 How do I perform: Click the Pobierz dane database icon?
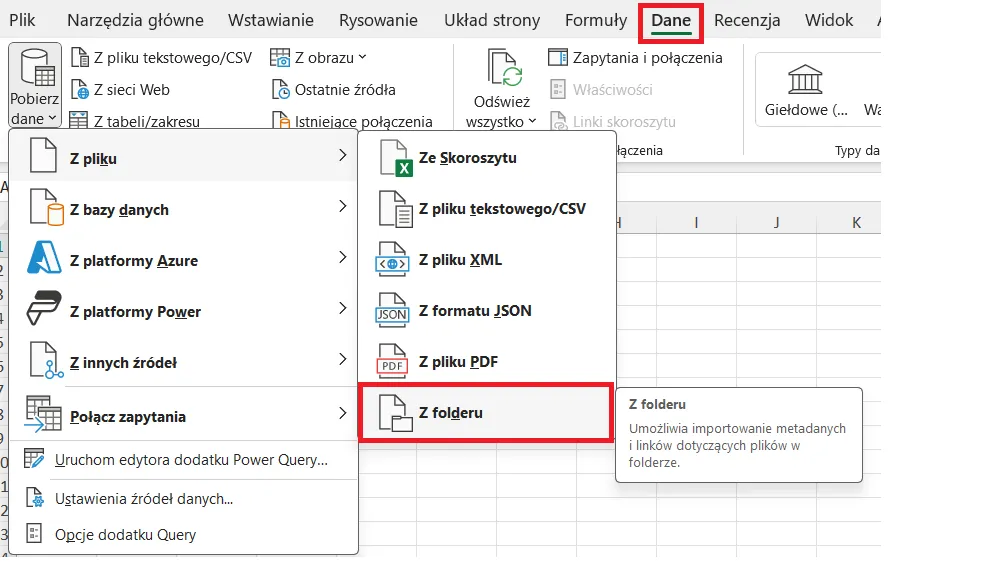(x=36, y=66)
